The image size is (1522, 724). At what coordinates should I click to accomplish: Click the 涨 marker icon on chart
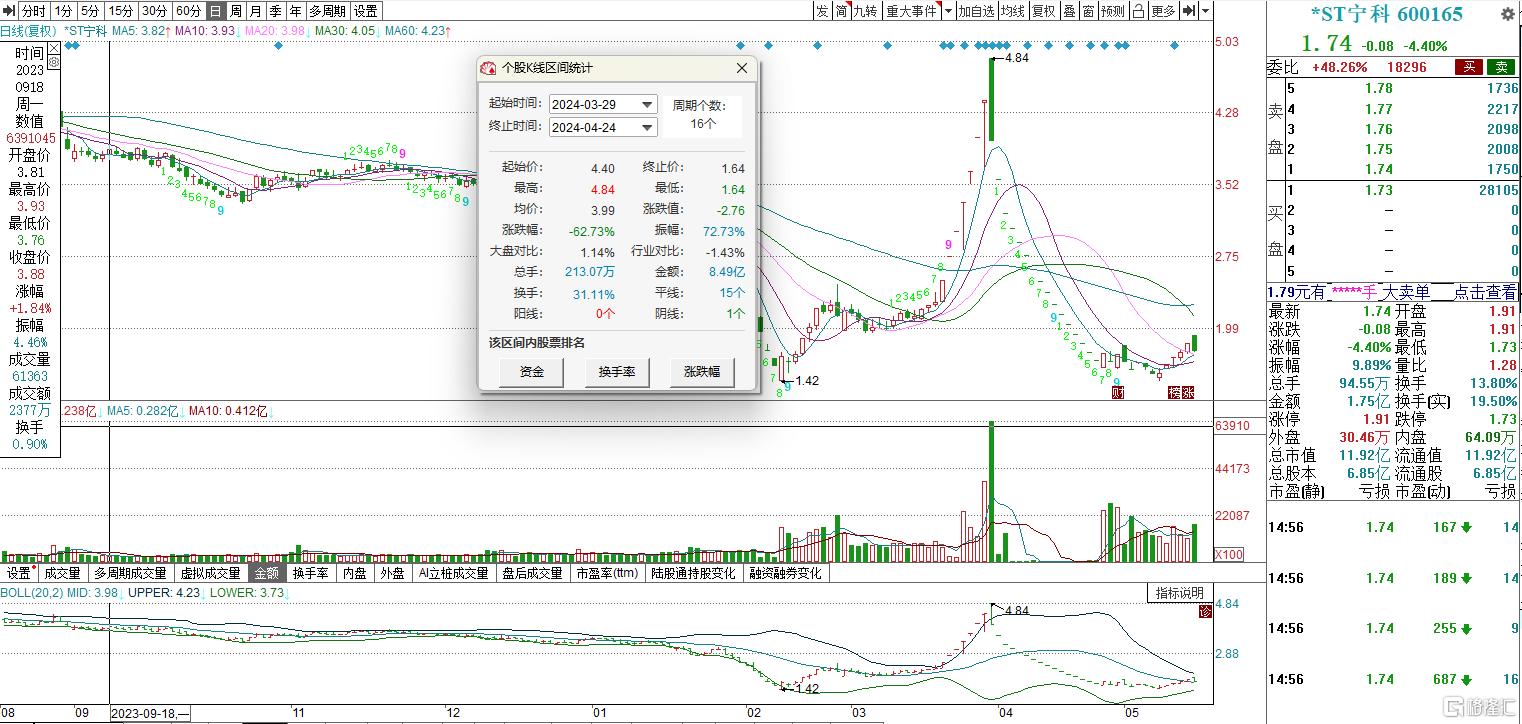click(1188, 393)
